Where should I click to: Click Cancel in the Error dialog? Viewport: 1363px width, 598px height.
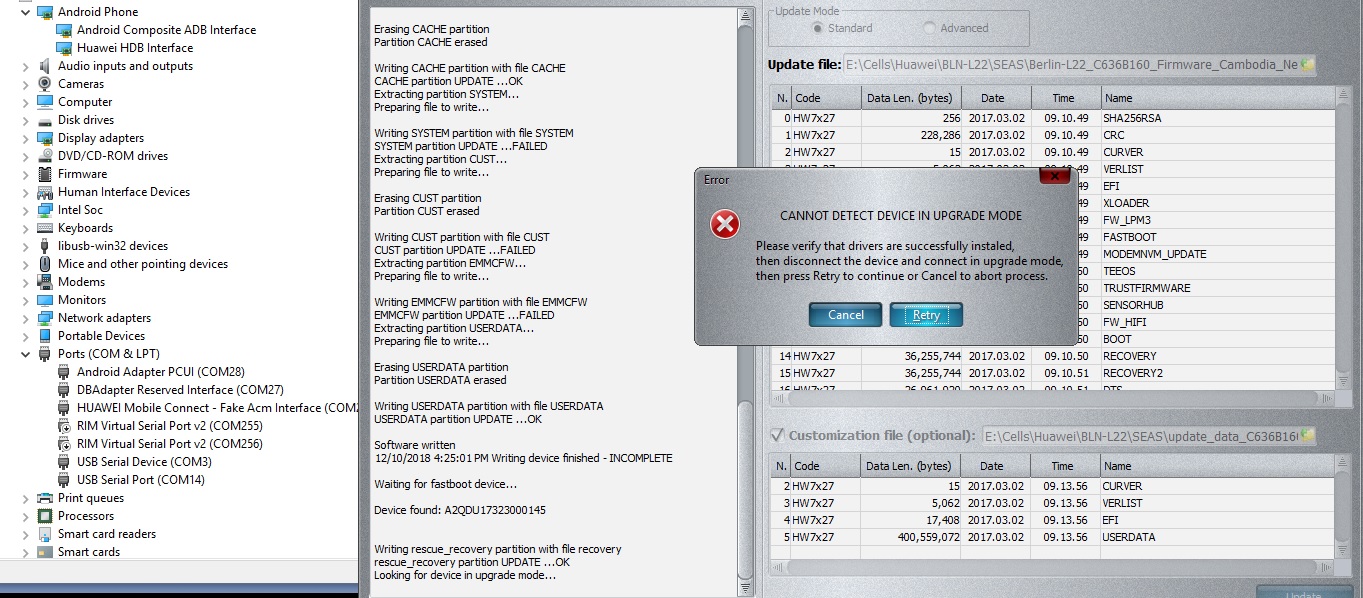[x=846, y=315]
